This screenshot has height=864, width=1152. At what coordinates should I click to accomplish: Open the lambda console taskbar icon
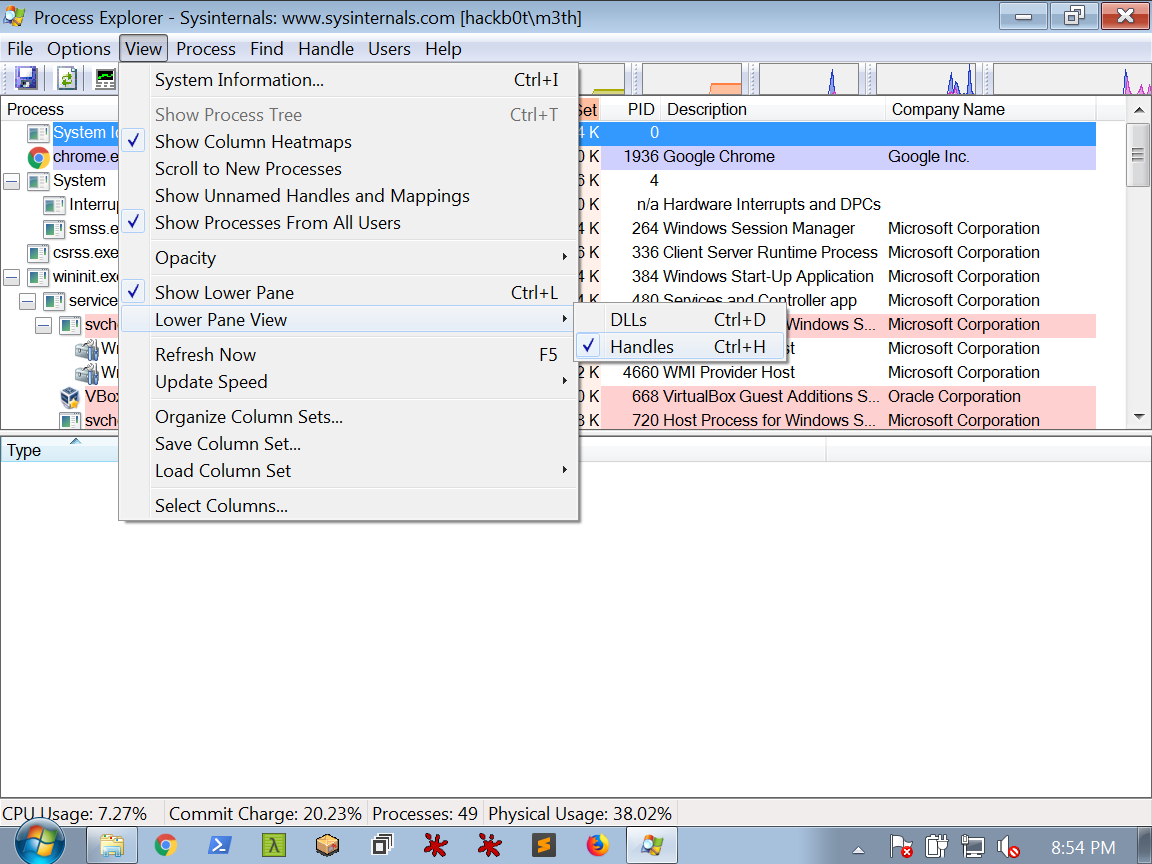click(273, 846)
